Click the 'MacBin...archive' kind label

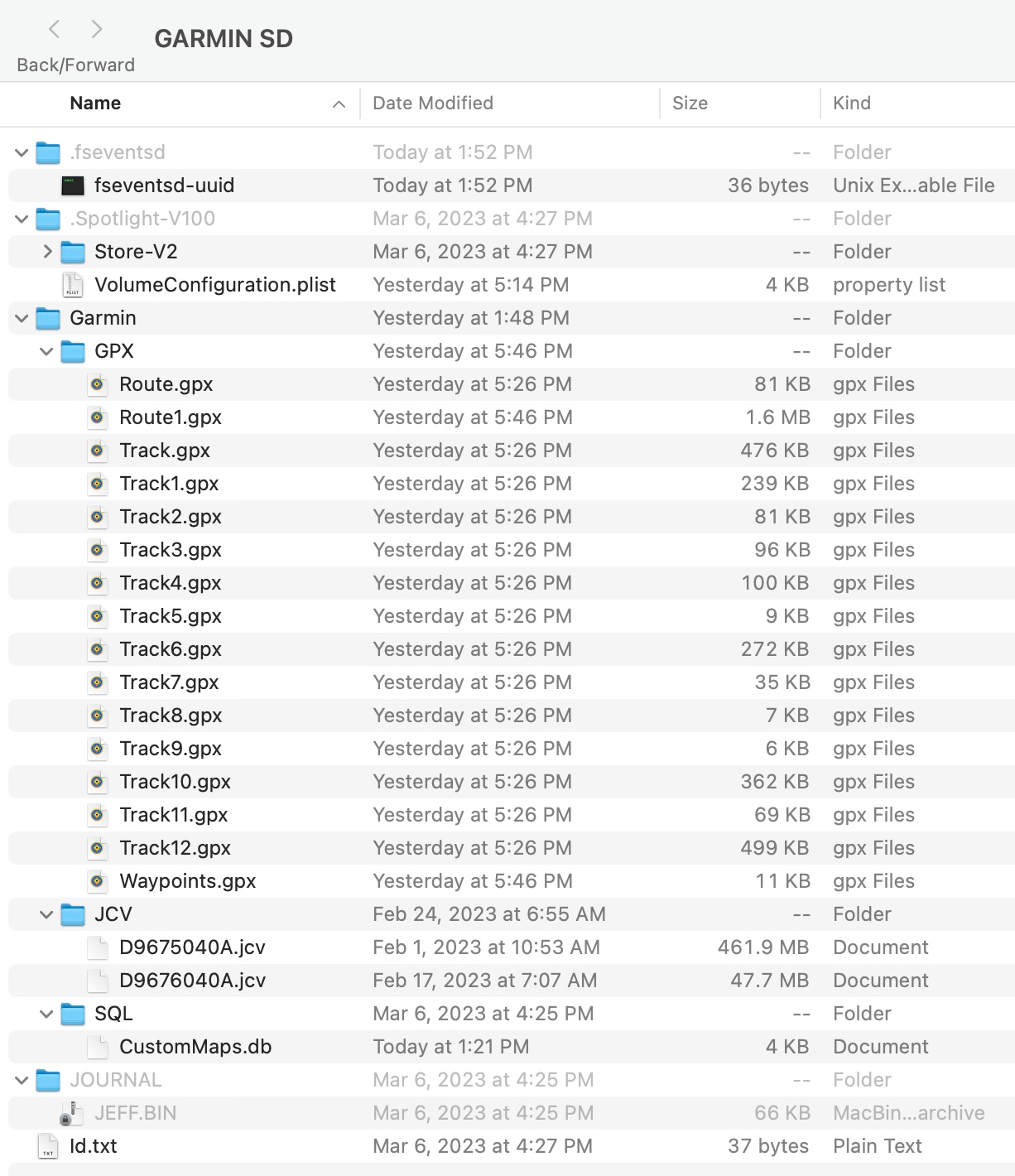(909, 1113)
